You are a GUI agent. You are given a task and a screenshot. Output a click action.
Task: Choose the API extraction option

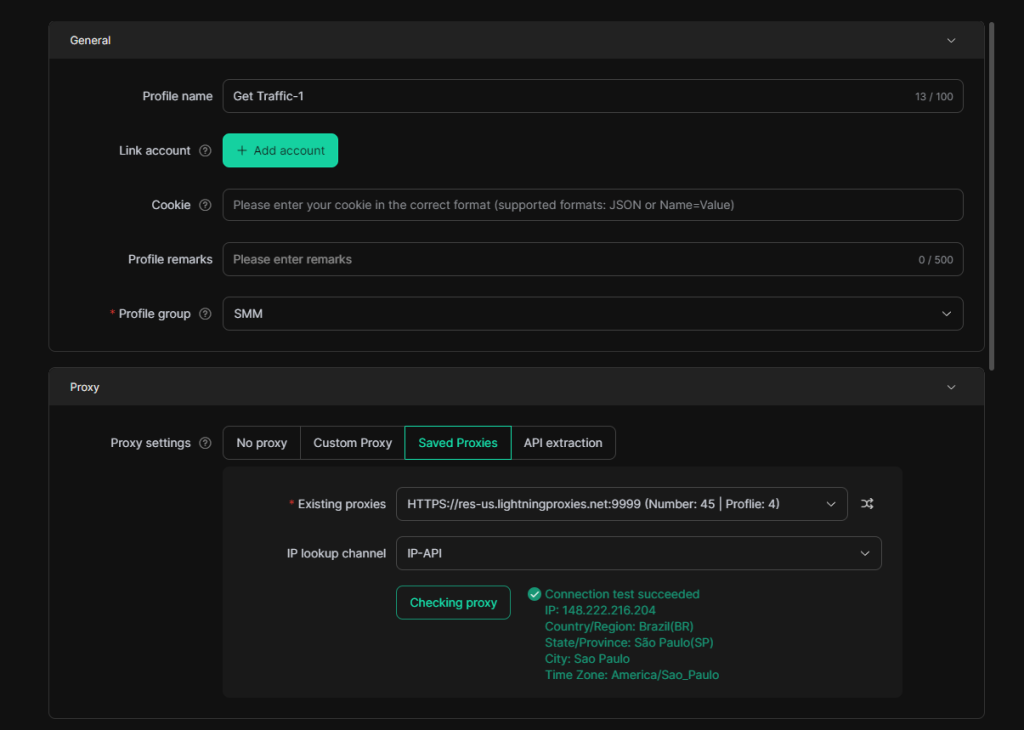pos(563,443)
